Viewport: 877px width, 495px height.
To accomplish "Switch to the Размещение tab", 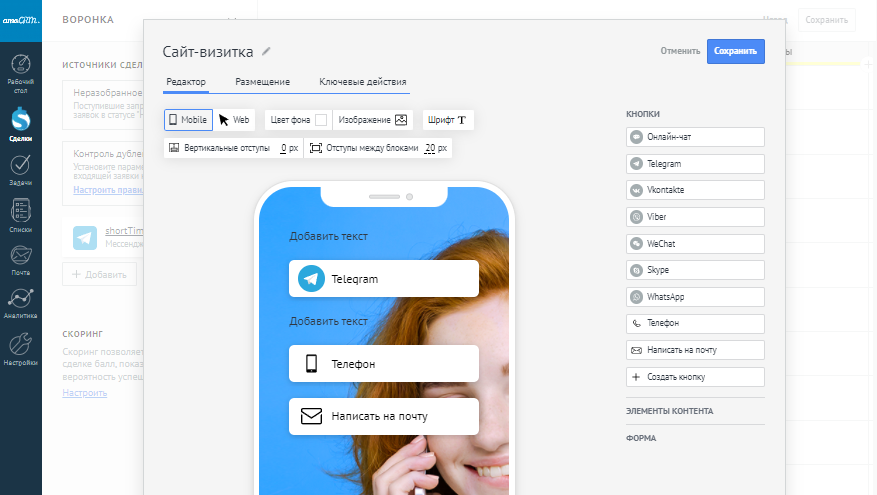I will point(263,82).
